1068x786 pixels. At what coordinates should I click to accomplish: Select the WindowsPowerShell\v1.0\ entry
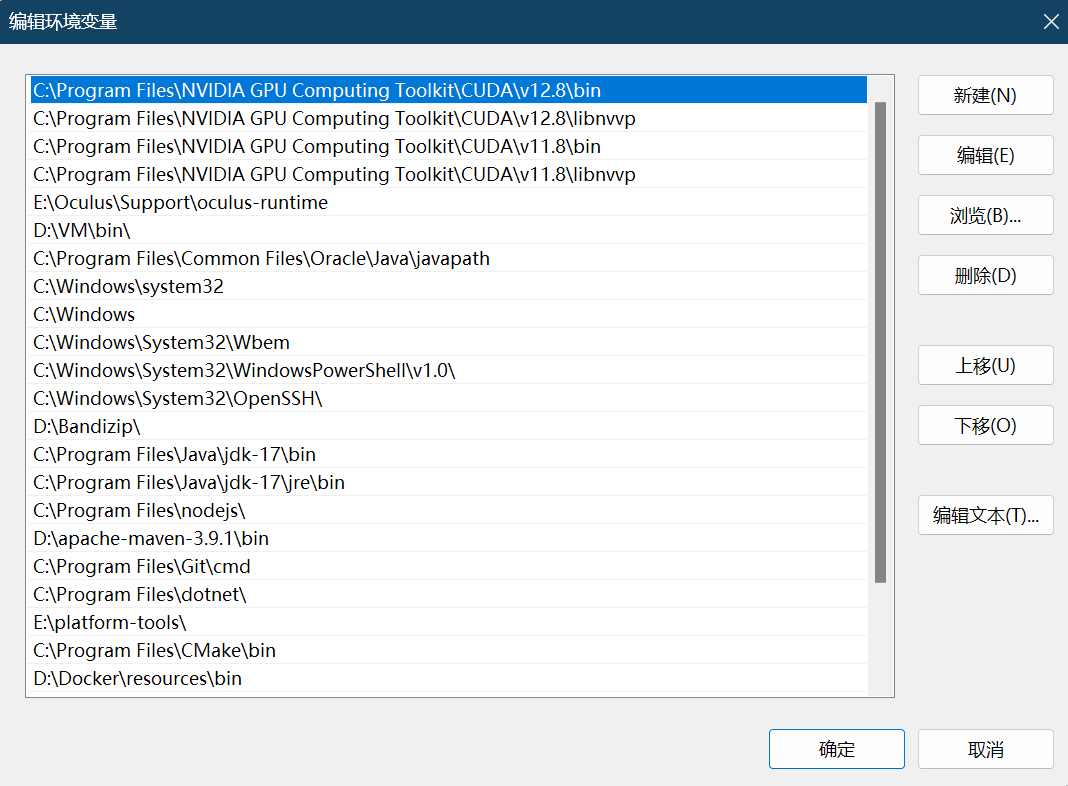[x=449, y=370]
